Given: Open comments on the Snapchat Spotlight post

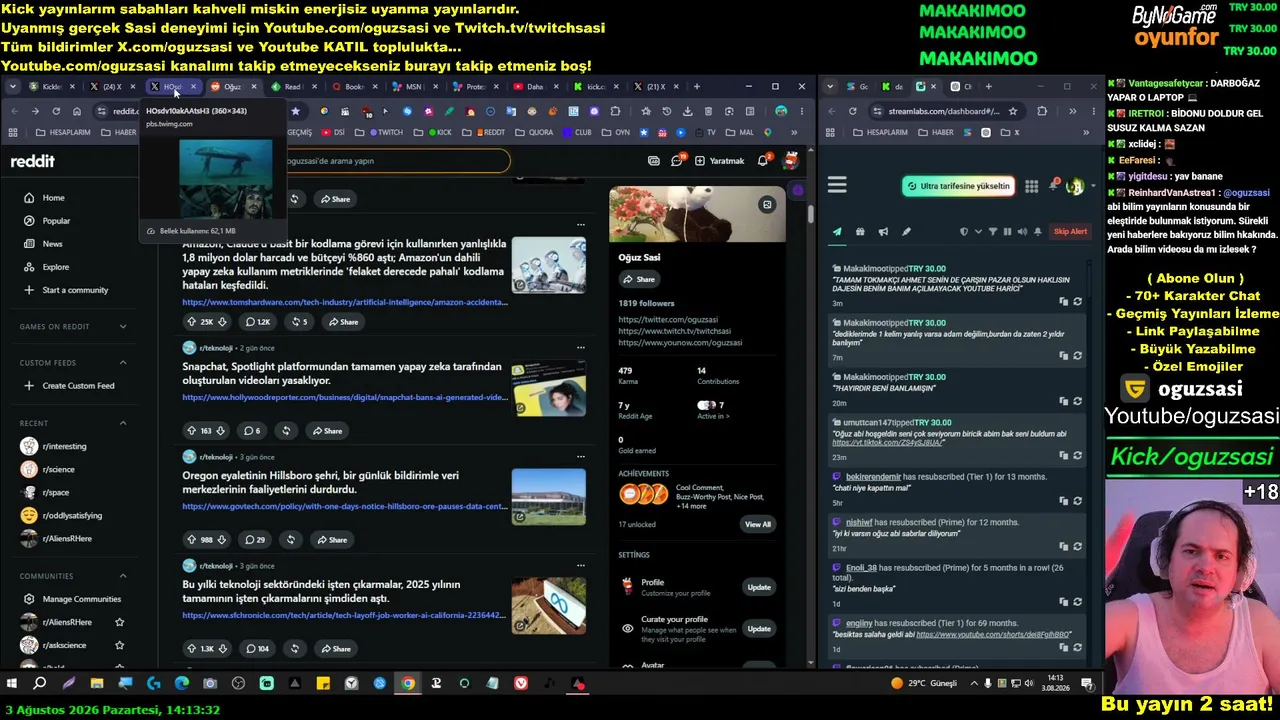Looking at the screenshot, I should [252, 431].
